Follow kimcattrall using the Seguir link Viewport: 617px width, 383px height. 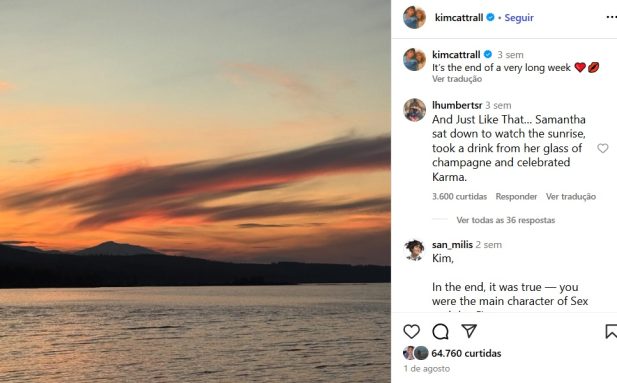(x=519, y=18)
